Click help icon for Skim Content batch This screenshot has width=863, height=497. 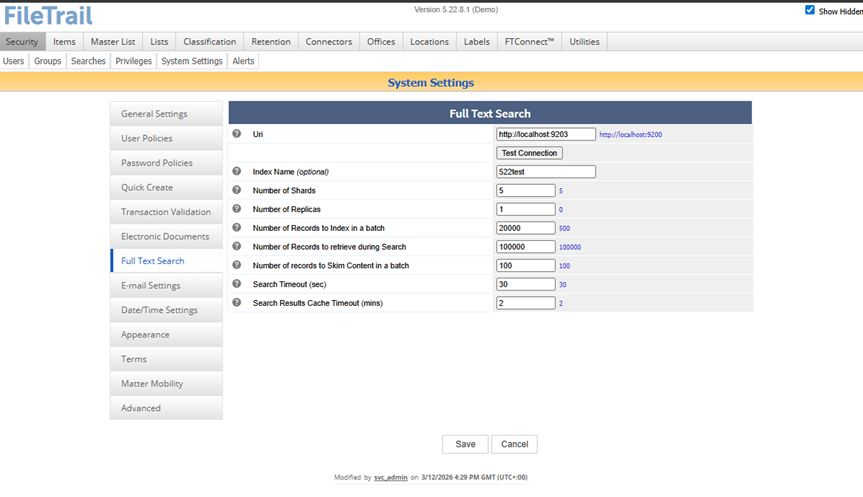pyautogui.click(x=237, y=265)
